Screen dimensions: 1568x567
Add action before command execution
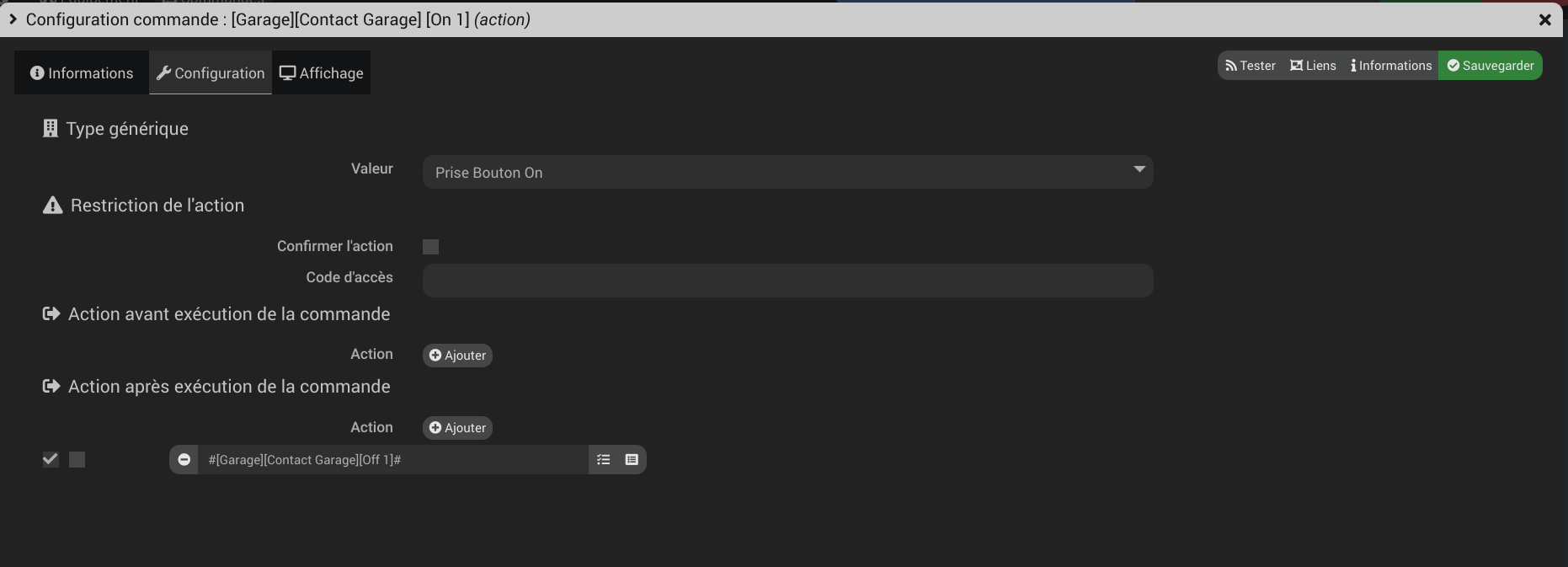click(x=457, y=356)
